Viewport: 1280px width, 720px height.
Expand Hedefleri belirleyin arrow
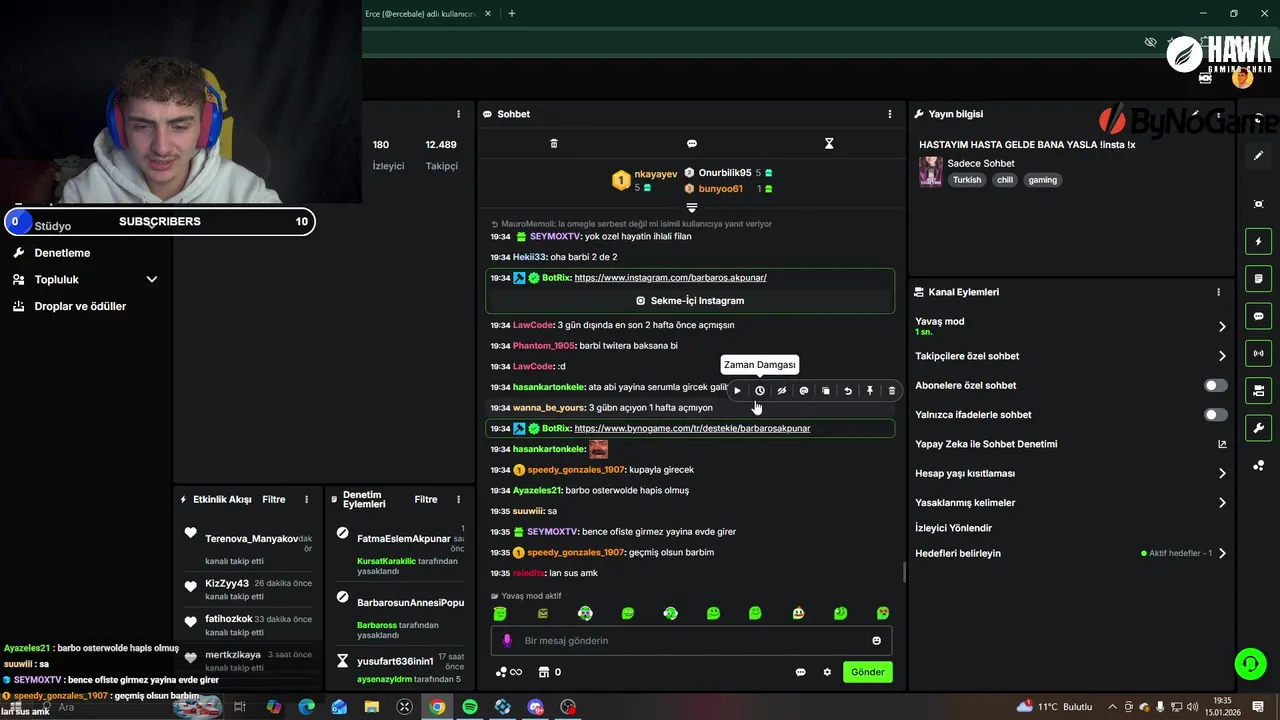pyautogui.click(x=1222, y=553)
